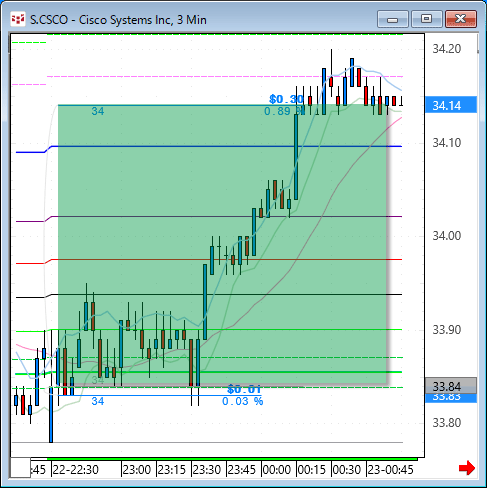Minimize the S.CSCO chart window
This screenshot has width=487, height=488.
tap(393, 19)
